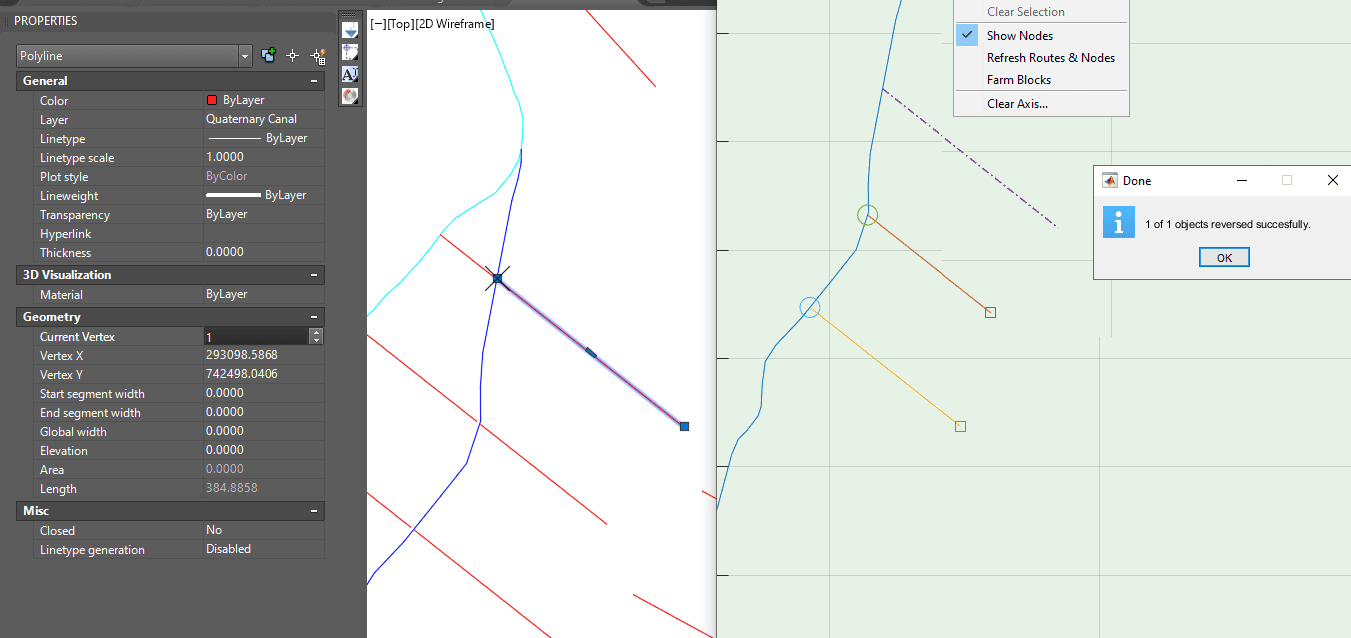Click the text 'A' tool icon
The height and width of the screenshot is (638, 1351).
coord(350,74)
